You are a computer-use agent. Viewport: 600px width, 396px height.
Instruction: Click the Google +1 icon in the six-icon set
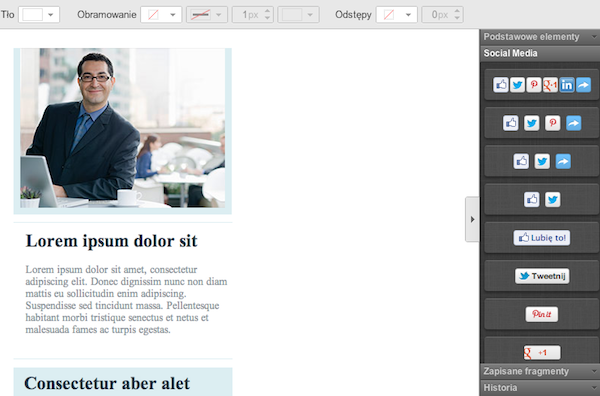click(550, 85)
